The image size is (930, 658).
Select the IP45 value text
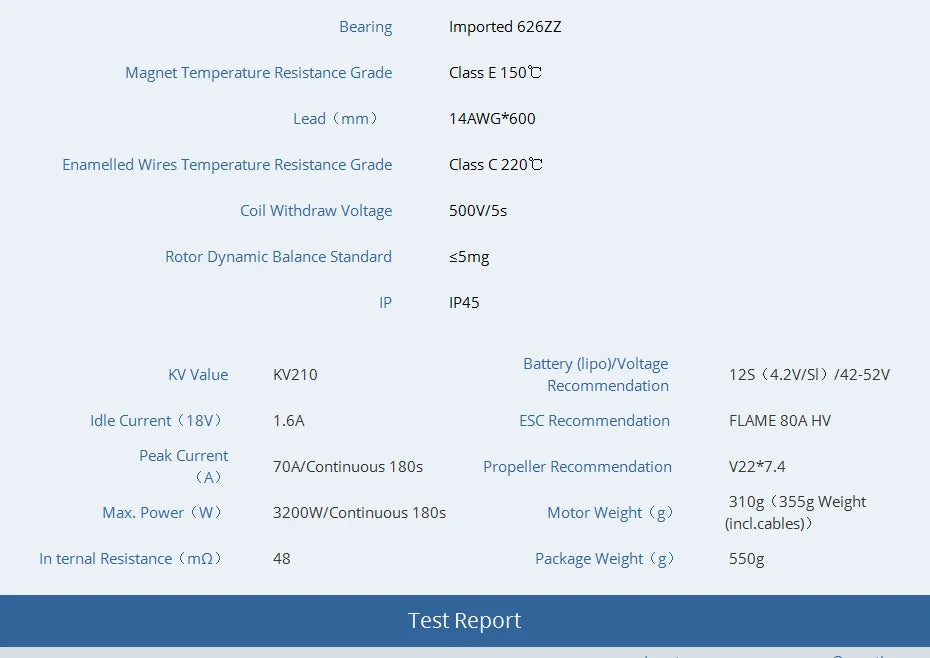click(x=464, y=302)
